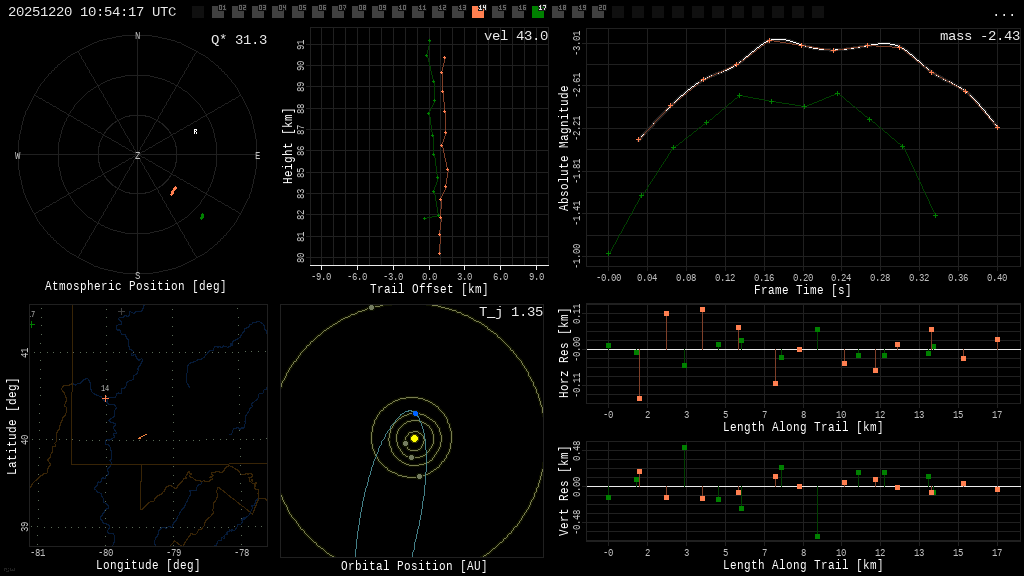Click the green meteor trail in polar plot
The width and height of the screenshot is (1024, 576).
[x=202, y=216]
